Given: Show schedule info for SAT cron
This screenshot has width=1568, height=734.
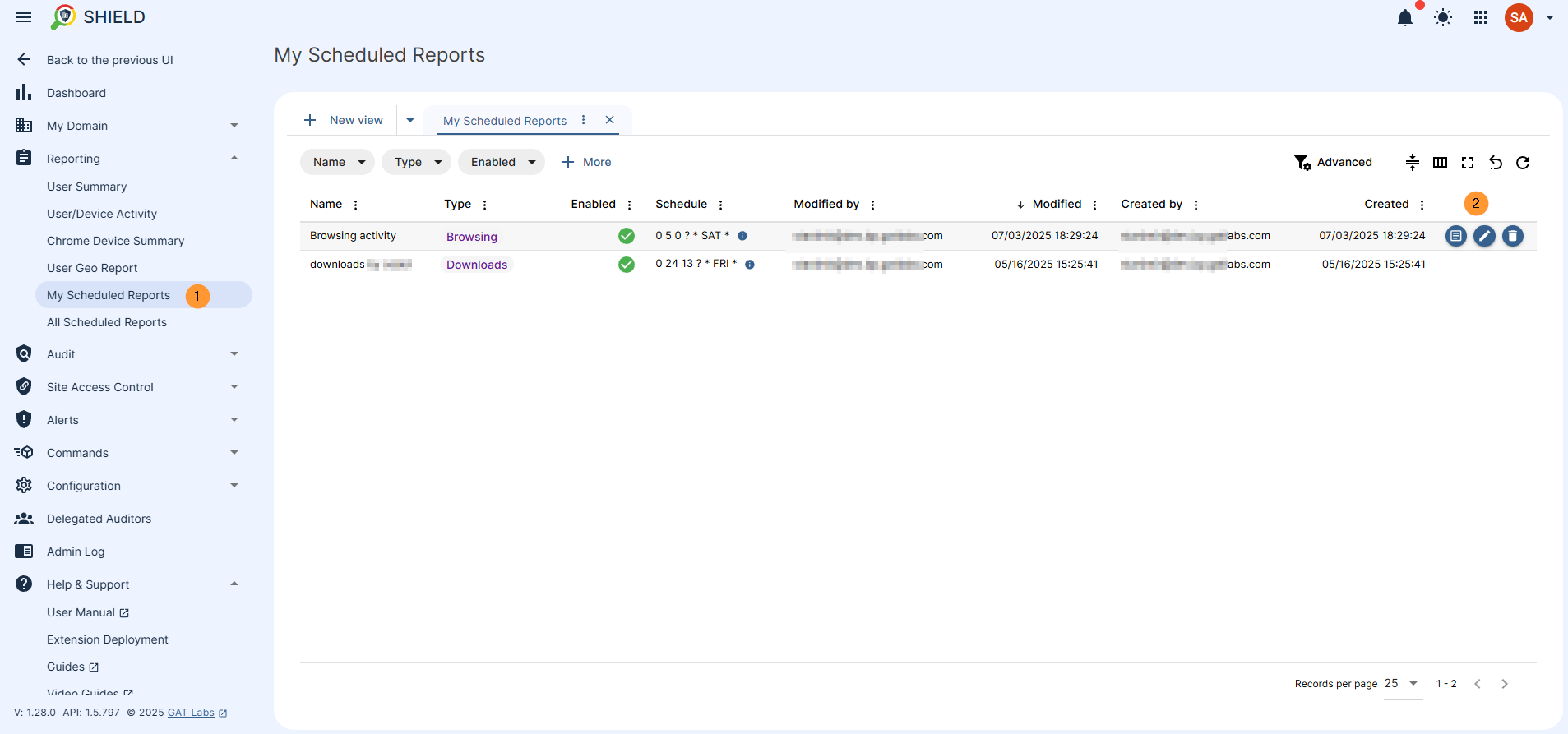Looking at the screenshot, I should [x=742, y=236].
